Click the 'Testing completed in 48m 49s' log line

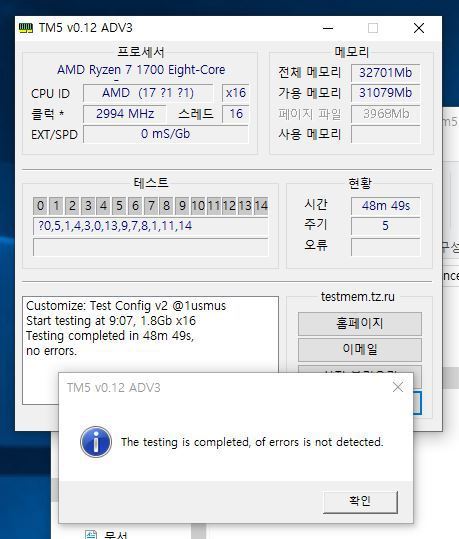[x=110, y=336]
